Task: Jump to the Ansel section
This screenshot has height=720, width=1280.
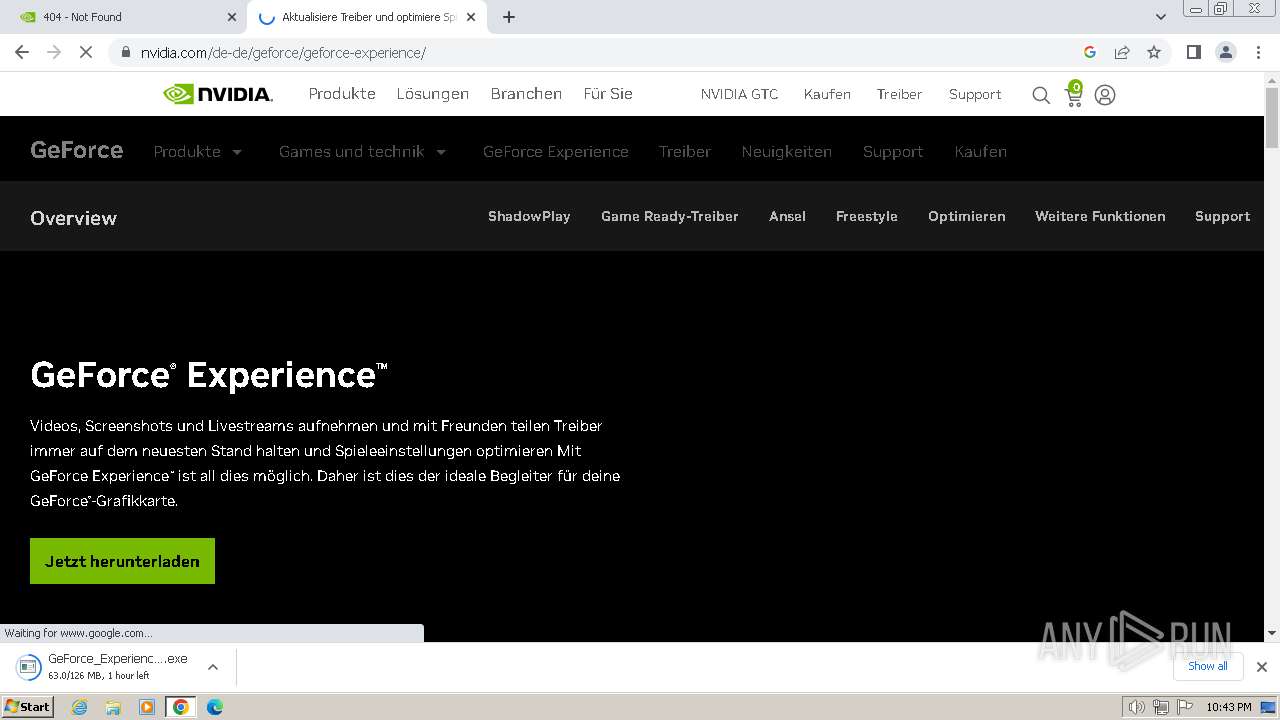Action: pos(787,216)
